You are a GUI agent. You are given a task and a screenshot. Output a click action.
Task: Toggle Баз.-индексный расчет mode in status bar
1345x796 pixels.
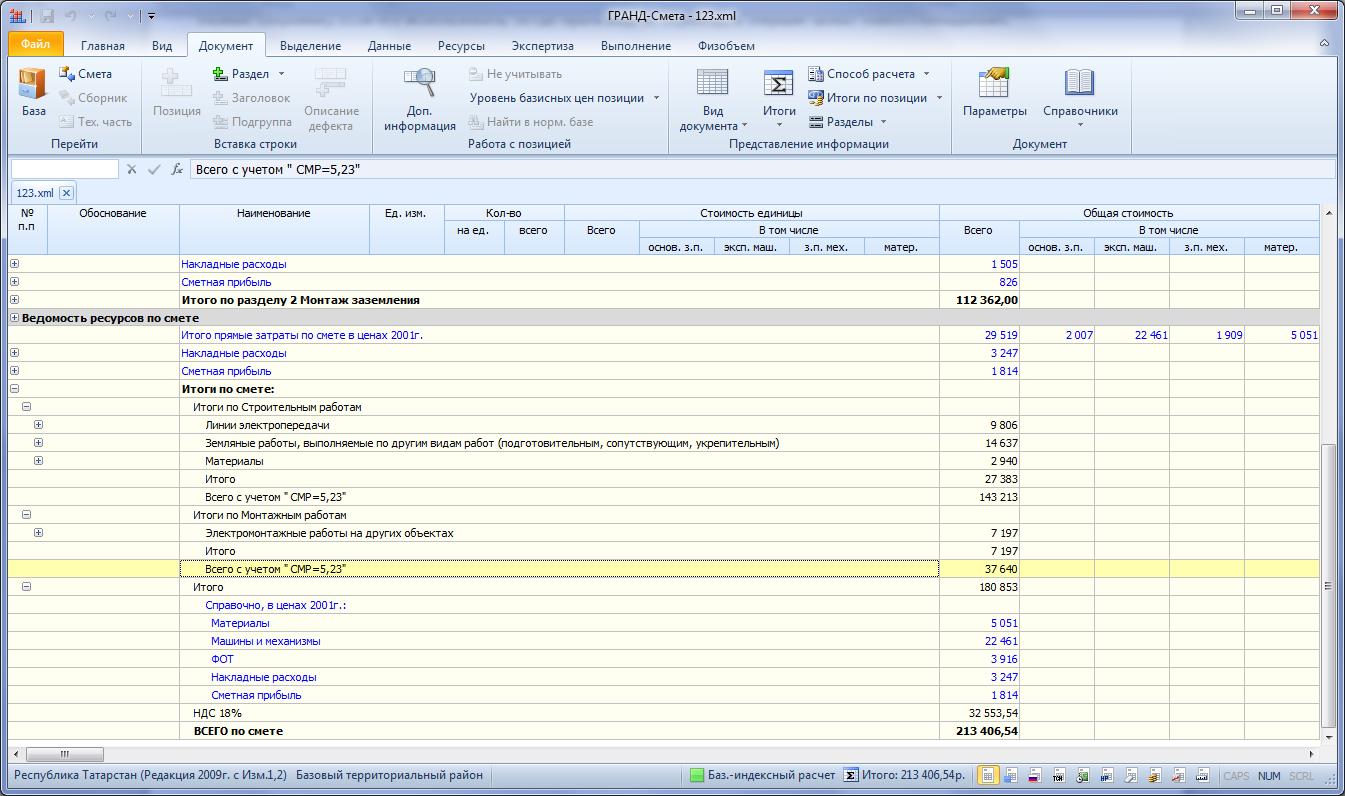coord(762,775)
